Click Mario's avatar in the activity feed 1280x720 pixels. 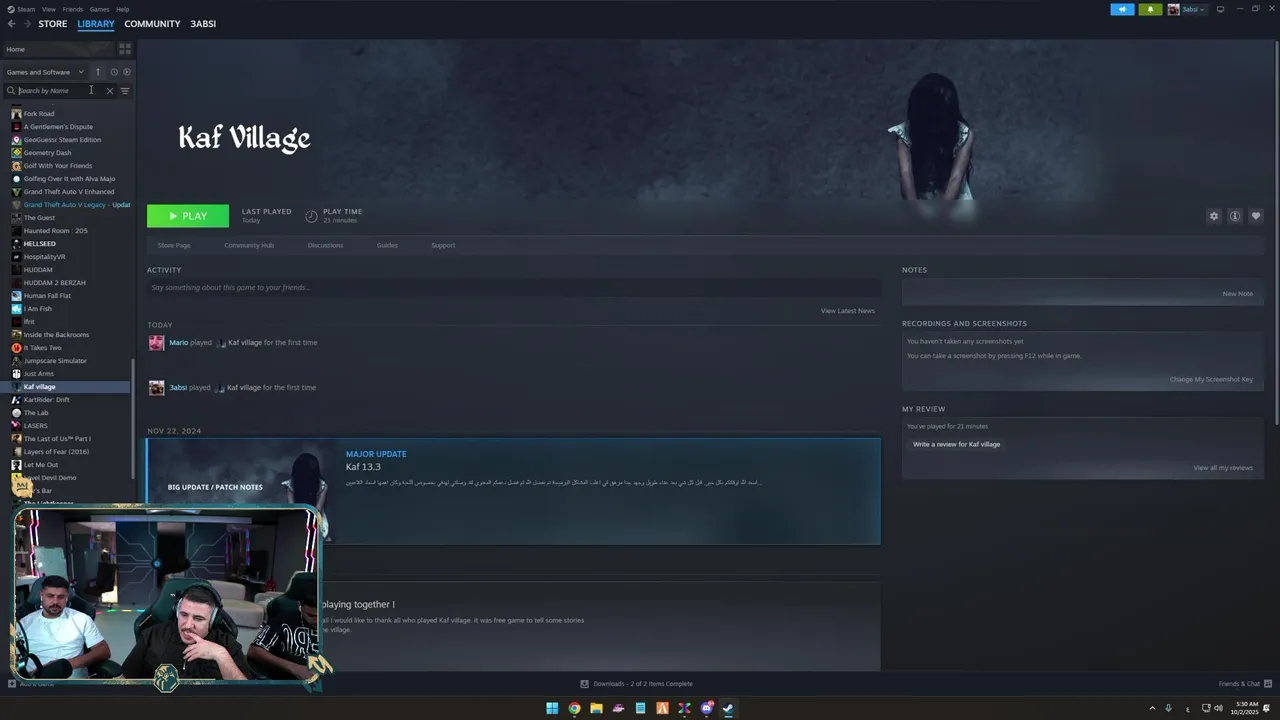pos(156,343)
